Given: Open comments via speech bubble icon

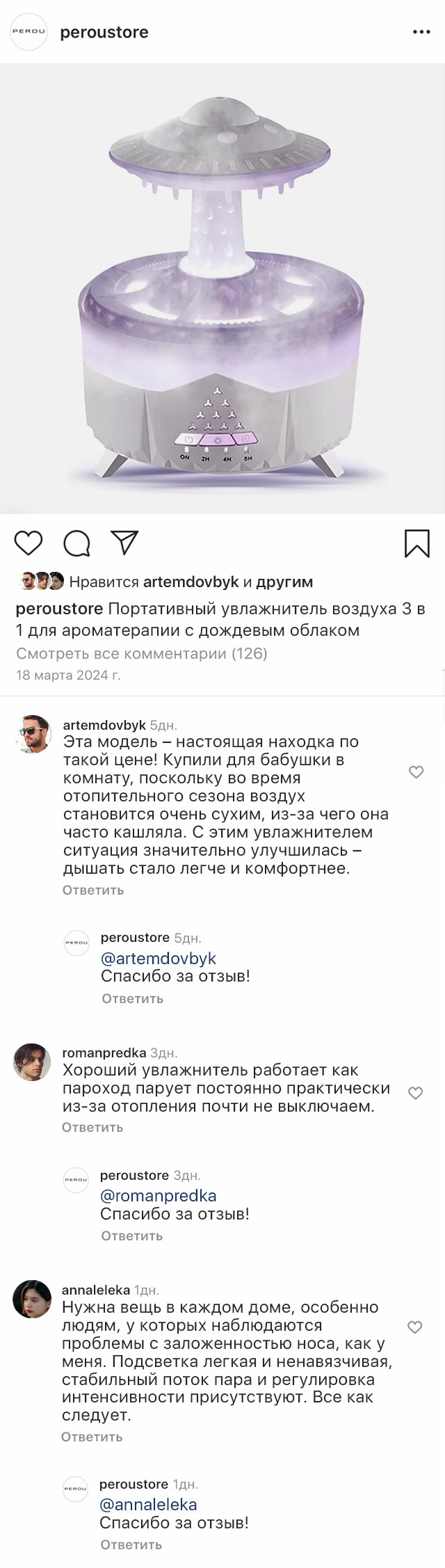Looking at the screenshot, I should pyautogui.click(x=76, y=543).
